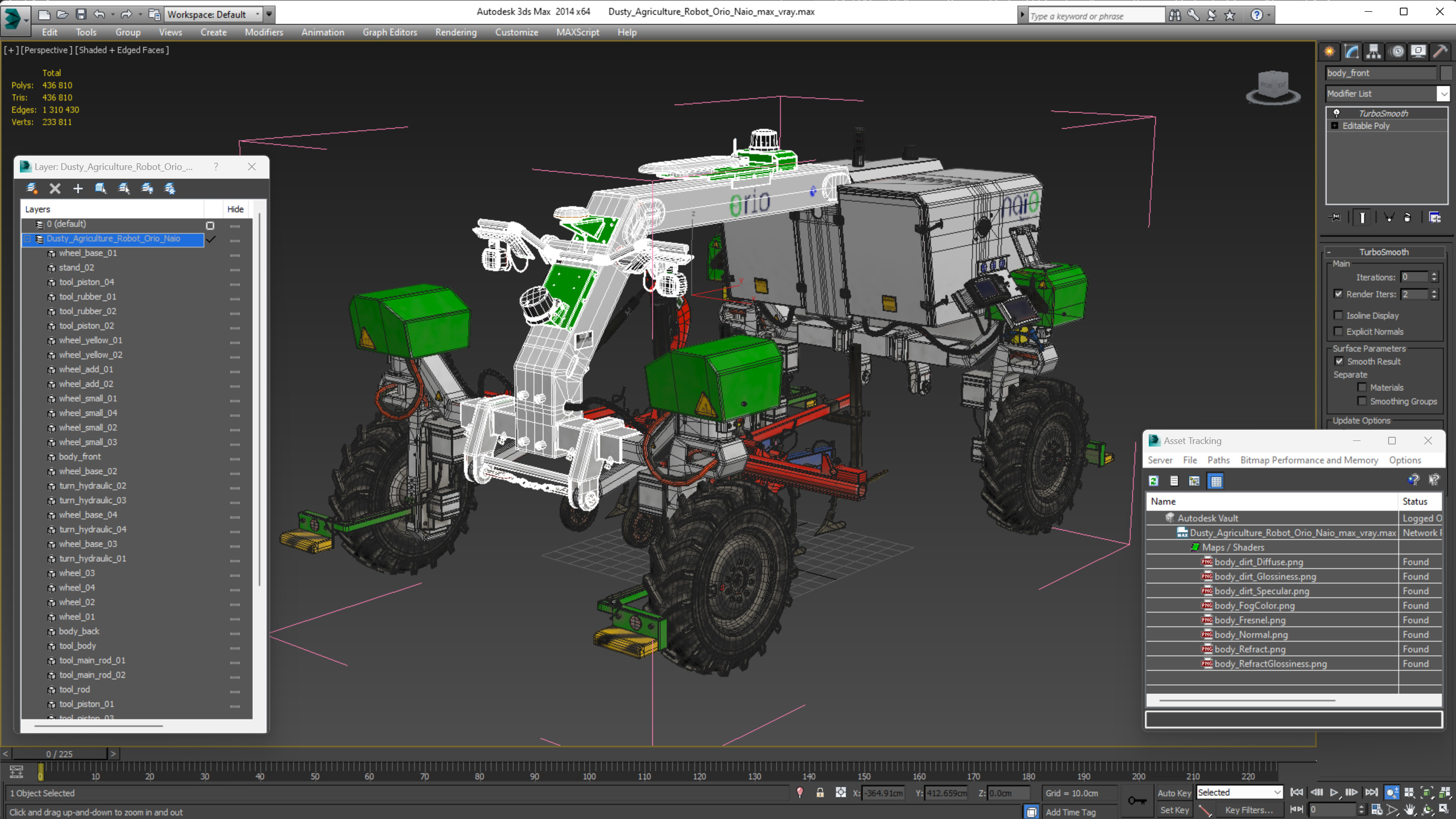Viewport: 1456px width, 819px height.
Task: Click Refresh icon in Asset Tracking
Action: [x=1153, y=481]
